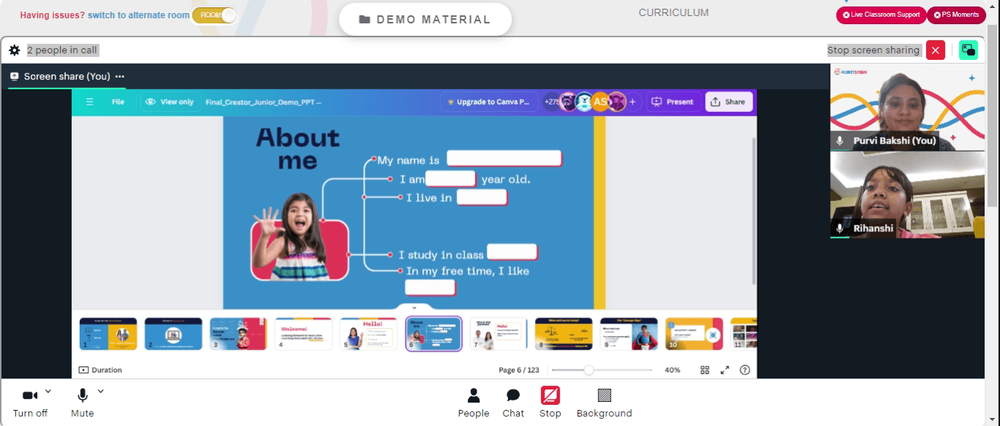Open call settings gear icon
This screenshot has height=426, width=1000.
[14, 50]
